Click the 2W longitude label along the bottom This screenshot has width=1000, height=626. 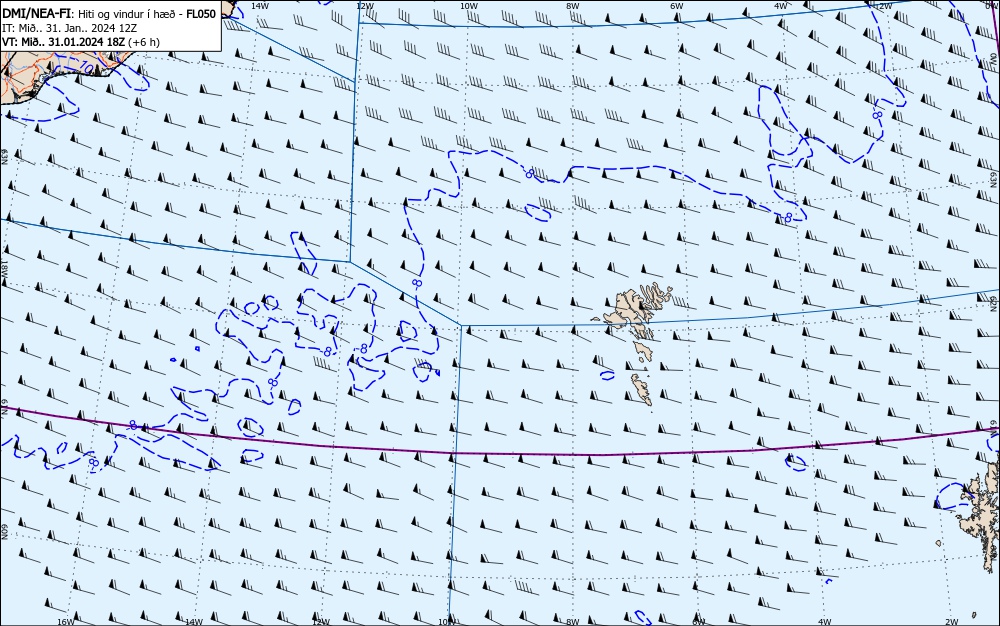click(x=952, y=622)
